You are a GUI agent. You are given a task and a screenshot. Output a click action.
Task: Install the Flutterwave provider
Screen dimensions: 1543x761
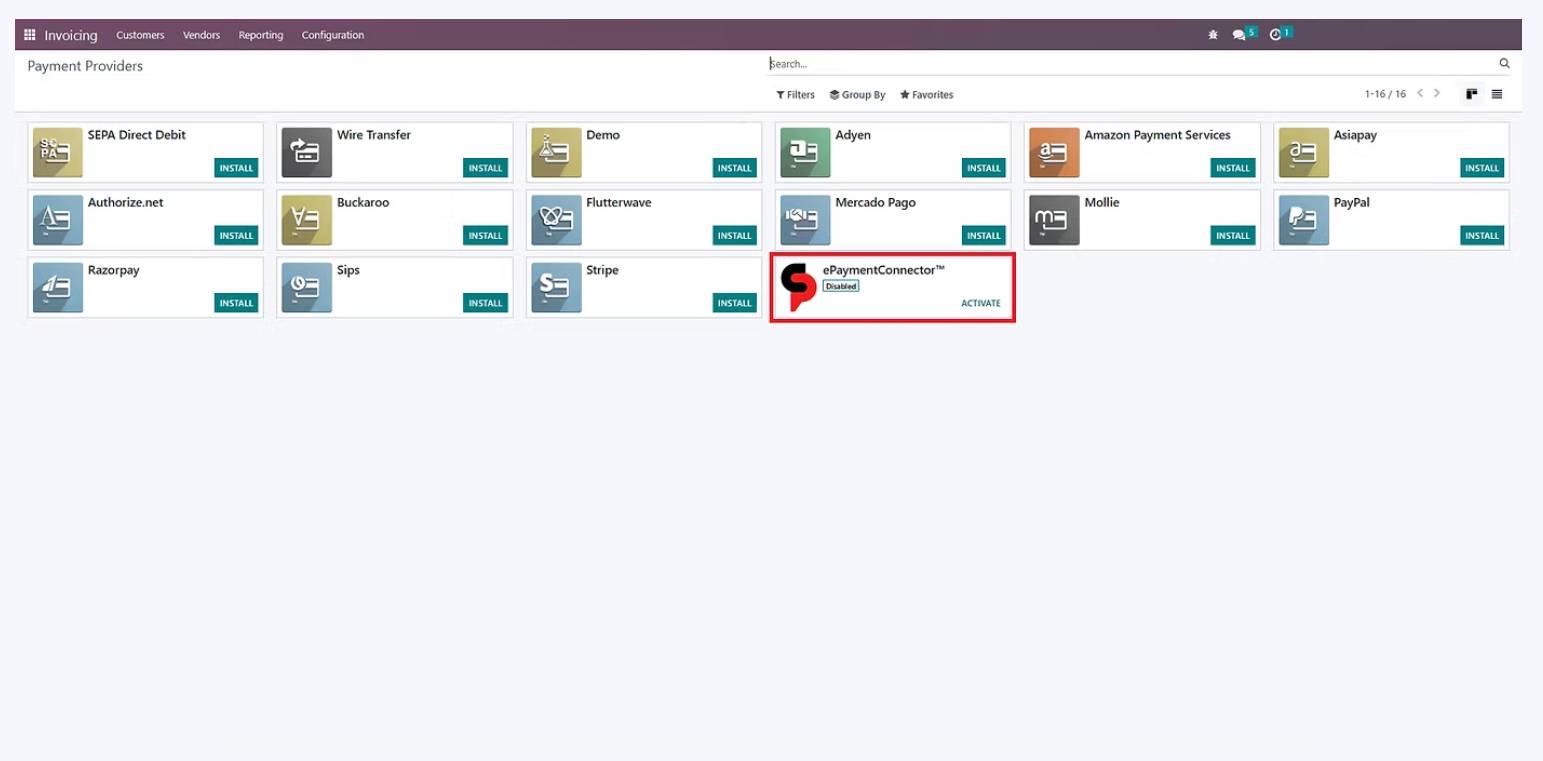click(735, 235)
